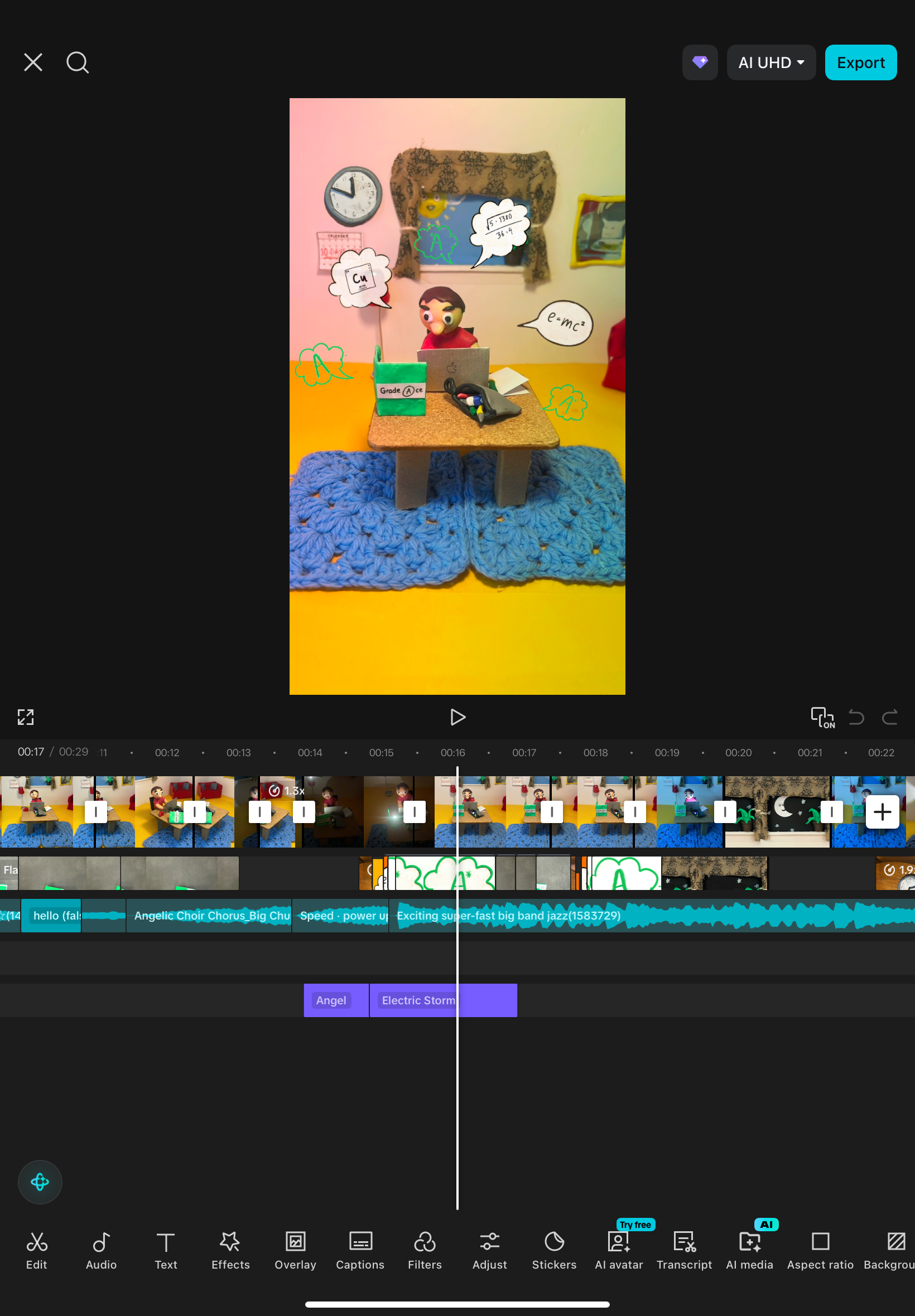
Task: Tap the 00:17 current time readout
Action: (30, 752)
